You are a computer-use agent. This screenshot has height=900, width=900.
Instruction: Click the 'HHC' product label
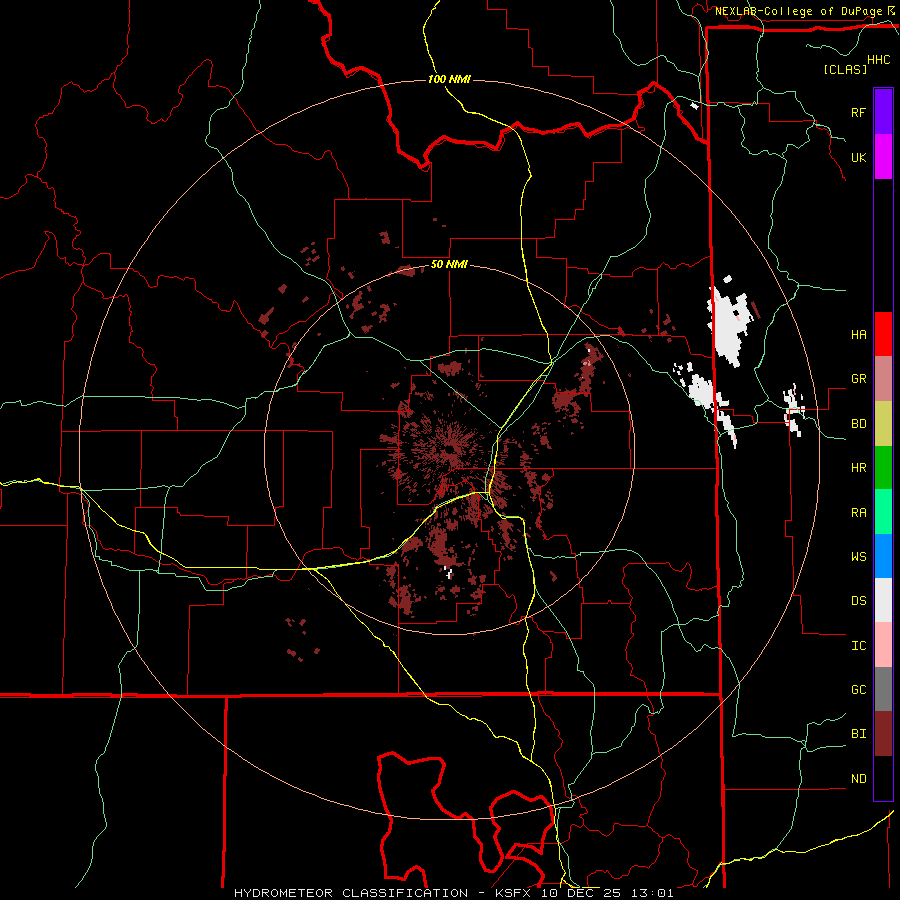point(879,60)
